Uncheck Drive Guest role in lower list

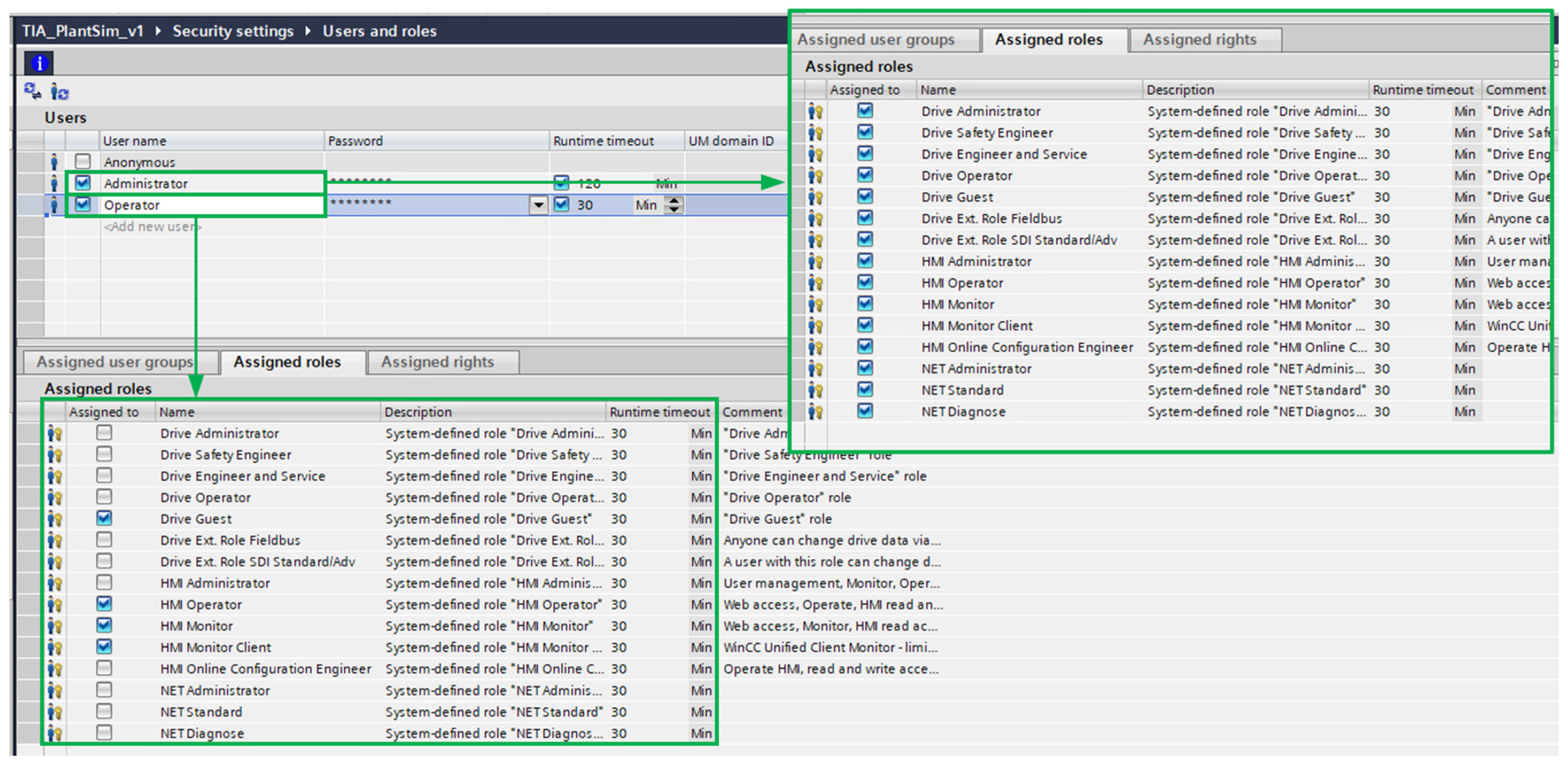coord(104,518)
